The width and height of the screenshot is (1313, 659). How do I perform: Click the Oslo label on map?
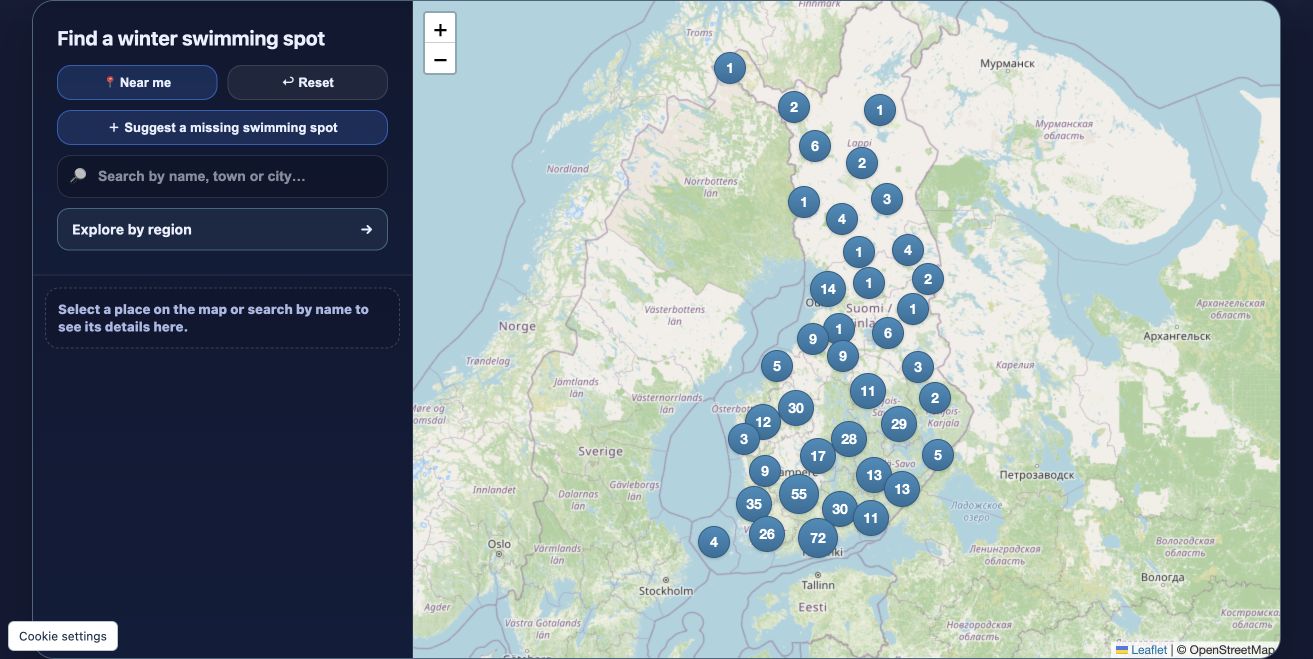499,544
